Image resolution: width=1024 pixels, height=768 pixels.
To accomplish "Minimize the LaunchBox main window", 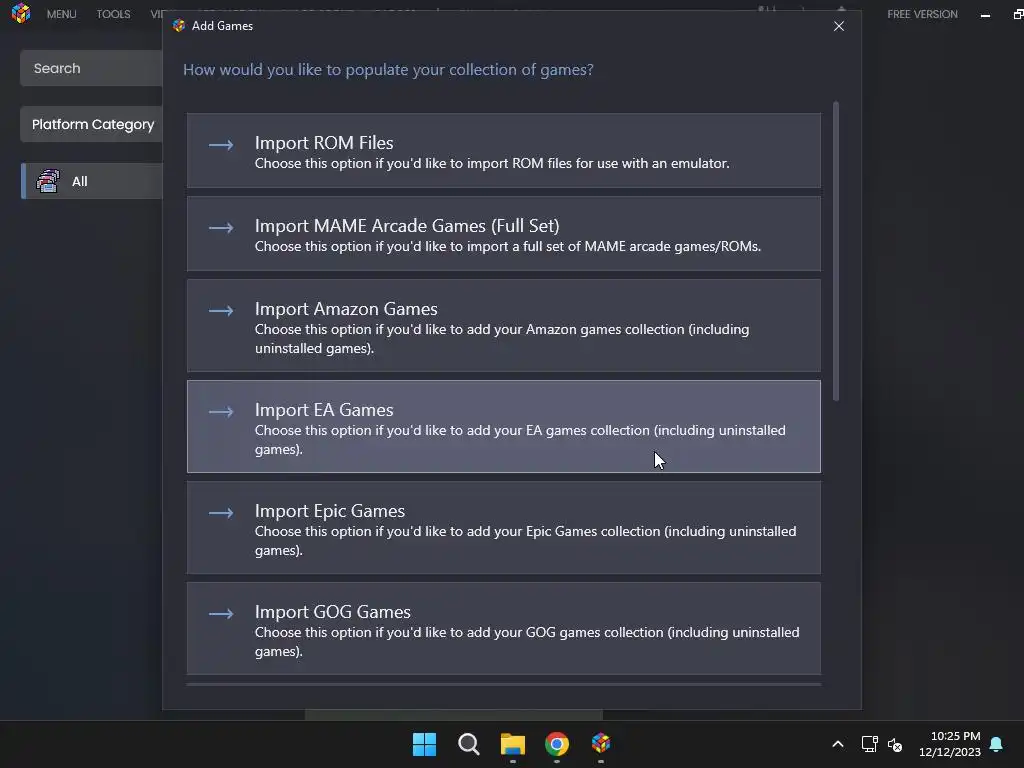I will (x=985, y=14).
